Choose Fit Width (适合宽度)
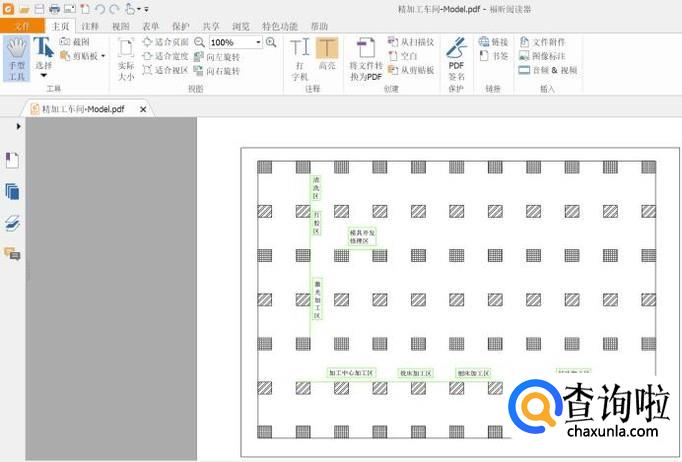Image resolution: width=682 pixels, height=462 pixels. (x=165, y=56)
